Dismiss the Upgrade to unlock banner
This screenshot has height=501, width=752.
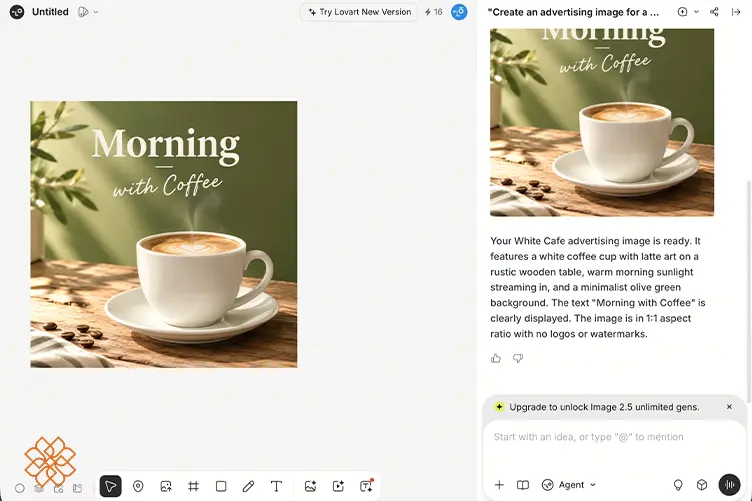[729, 407]
